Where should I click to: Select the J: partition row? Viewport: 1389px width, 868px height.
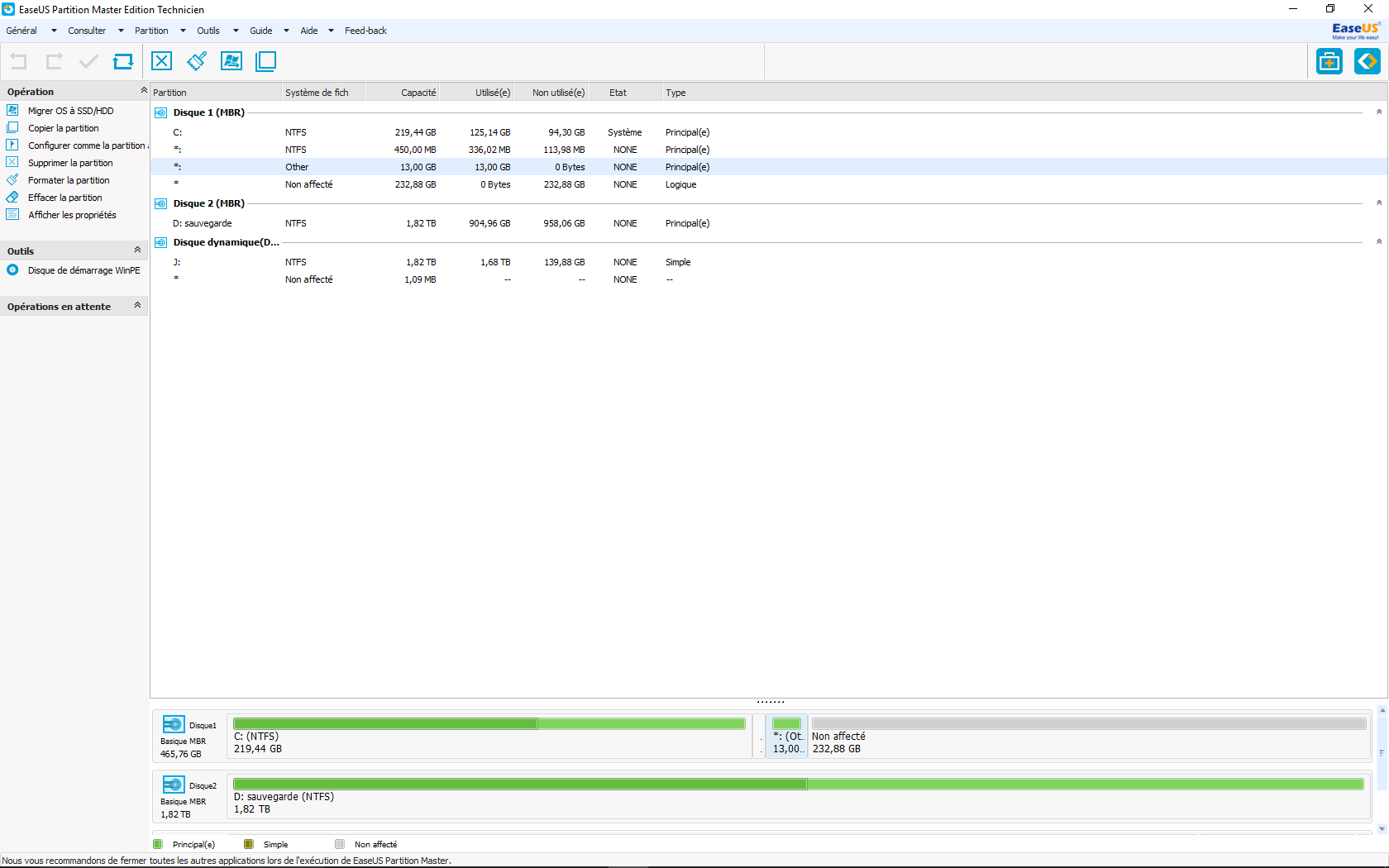pos(769,262)
